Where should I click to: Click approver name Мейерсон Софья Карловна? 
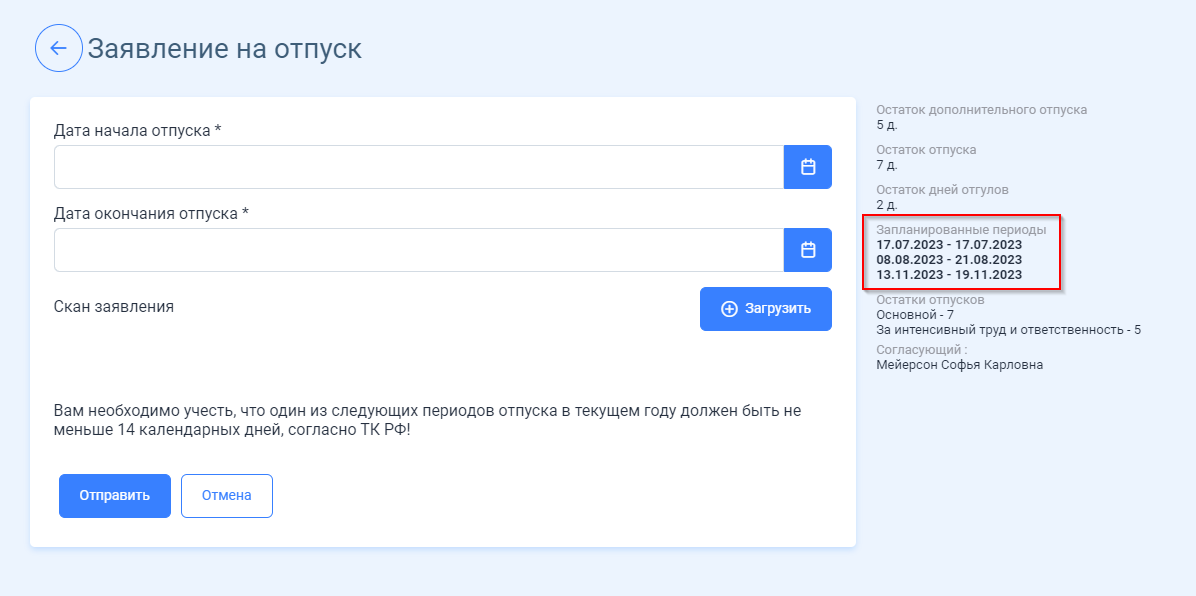pyautogui.click(x=960, y=365)
